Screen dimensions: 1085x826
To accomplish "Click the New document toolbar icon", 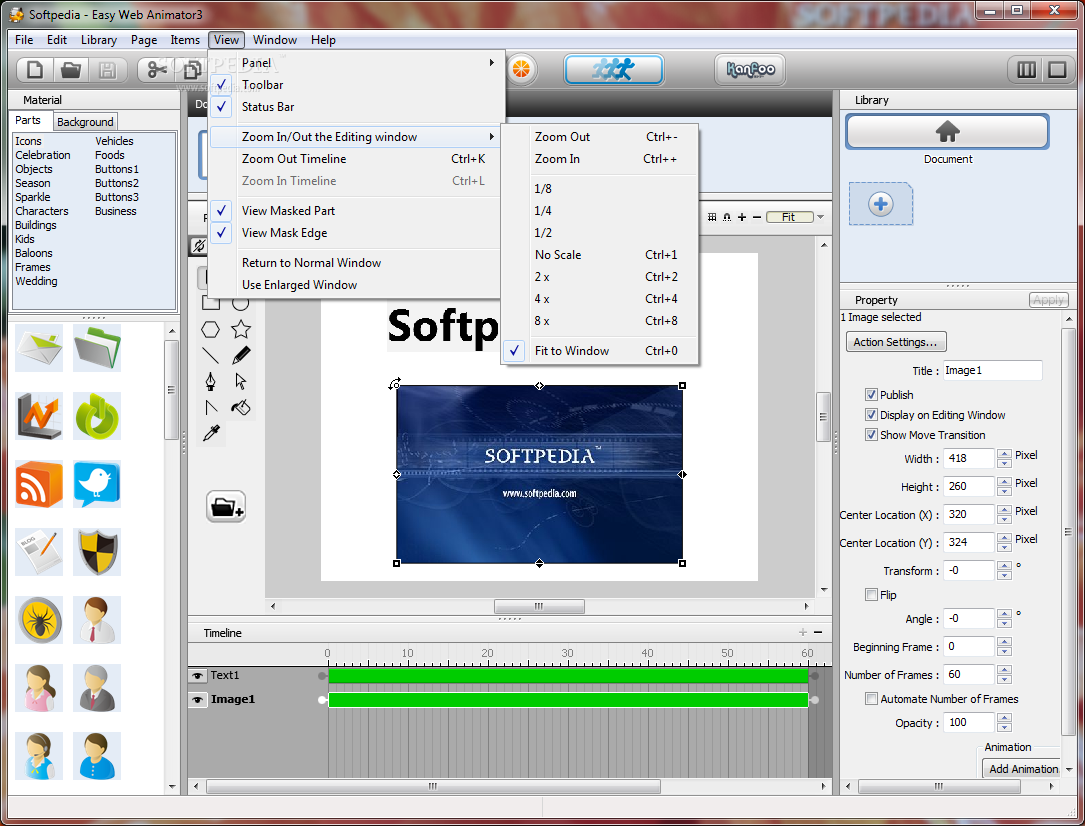I will point(35,70).
